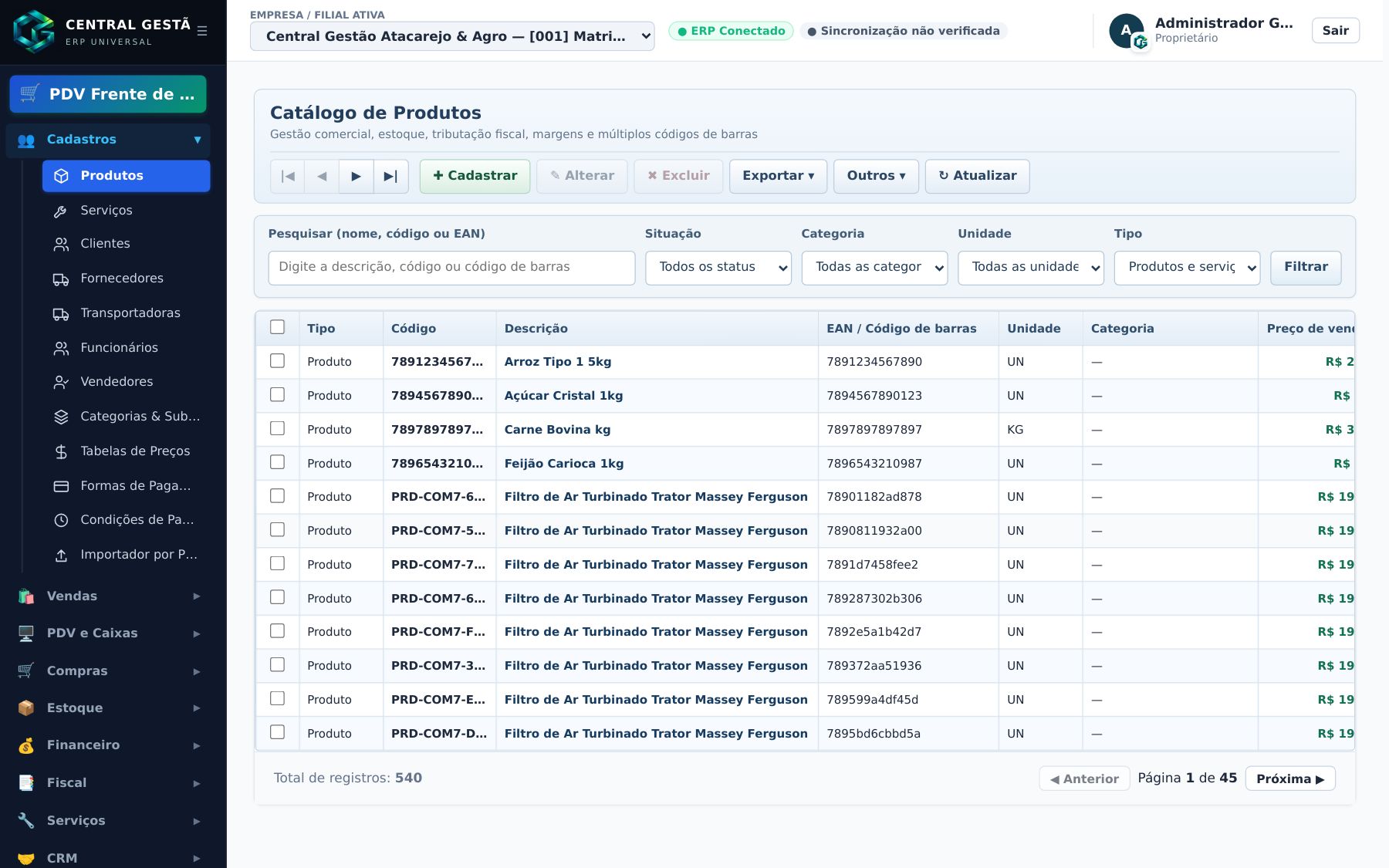Click the Importador upload icon
Image resolution: width=1389 pixels, height=868 pixels.
[x=61, y=555]
